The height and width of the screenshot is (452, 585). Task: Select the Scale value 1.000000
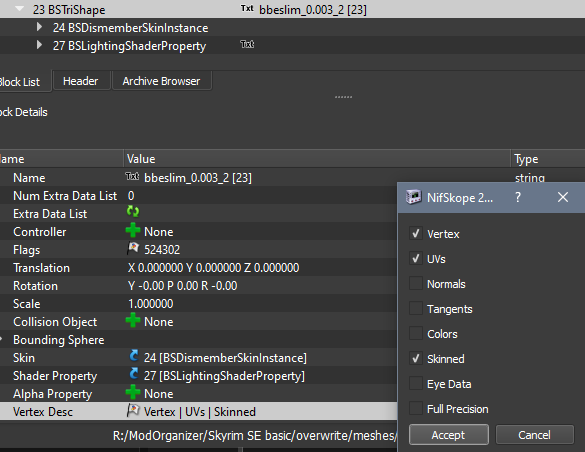[x=150, y=304]
